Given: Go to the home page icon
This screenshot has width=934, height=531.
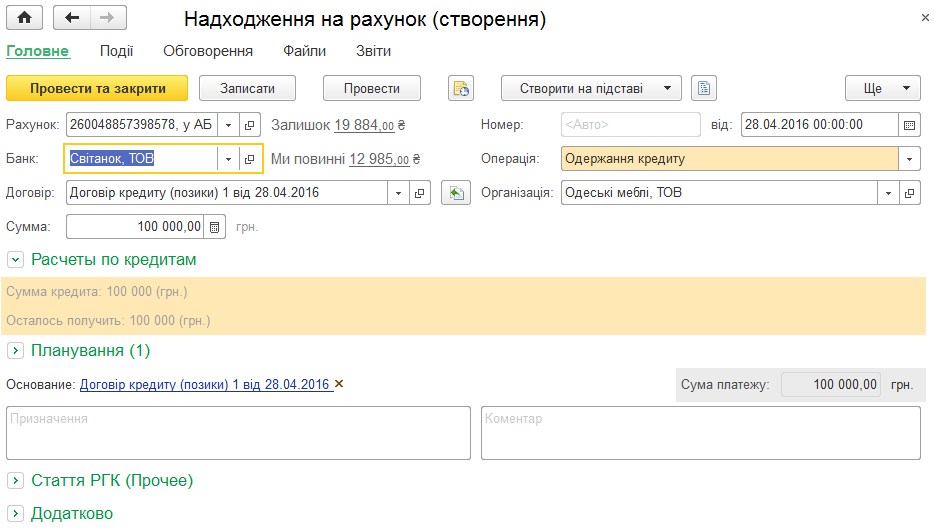Looking at the screenshot, I should point(24,18).
